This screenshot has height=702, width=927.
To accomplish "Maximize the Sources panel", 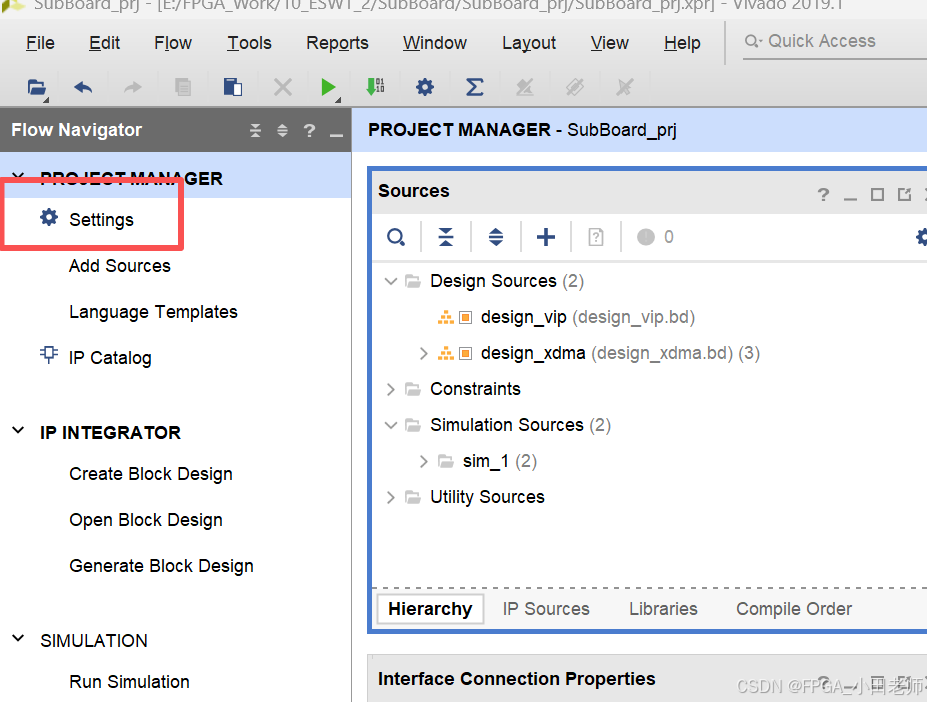I will pyautogui.click(x=877, y=195).
